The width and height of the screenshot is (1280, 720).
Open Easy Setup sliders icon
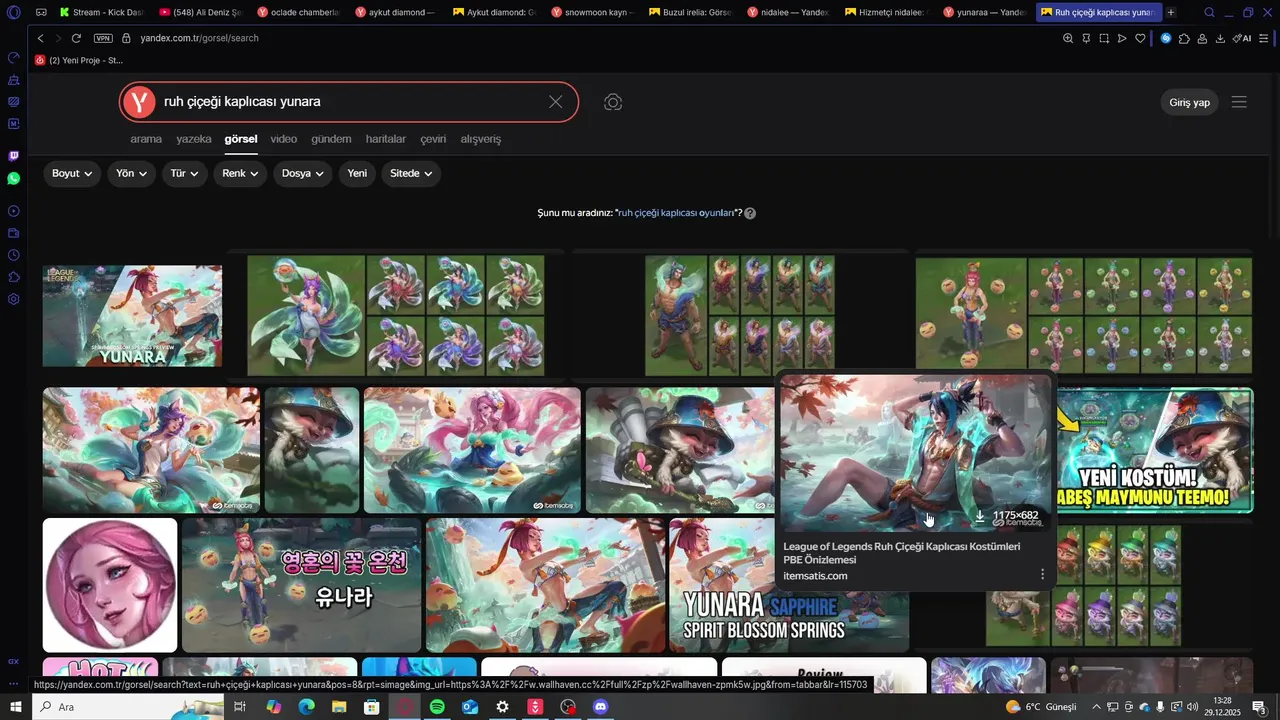point(1266,38)
